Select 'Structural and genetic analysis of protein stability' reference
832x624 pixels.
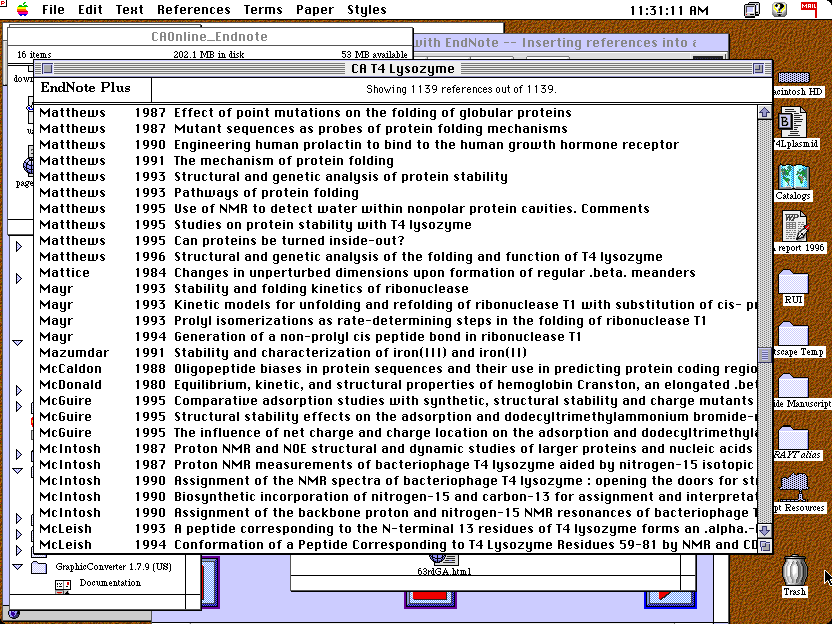click(395, 177)
